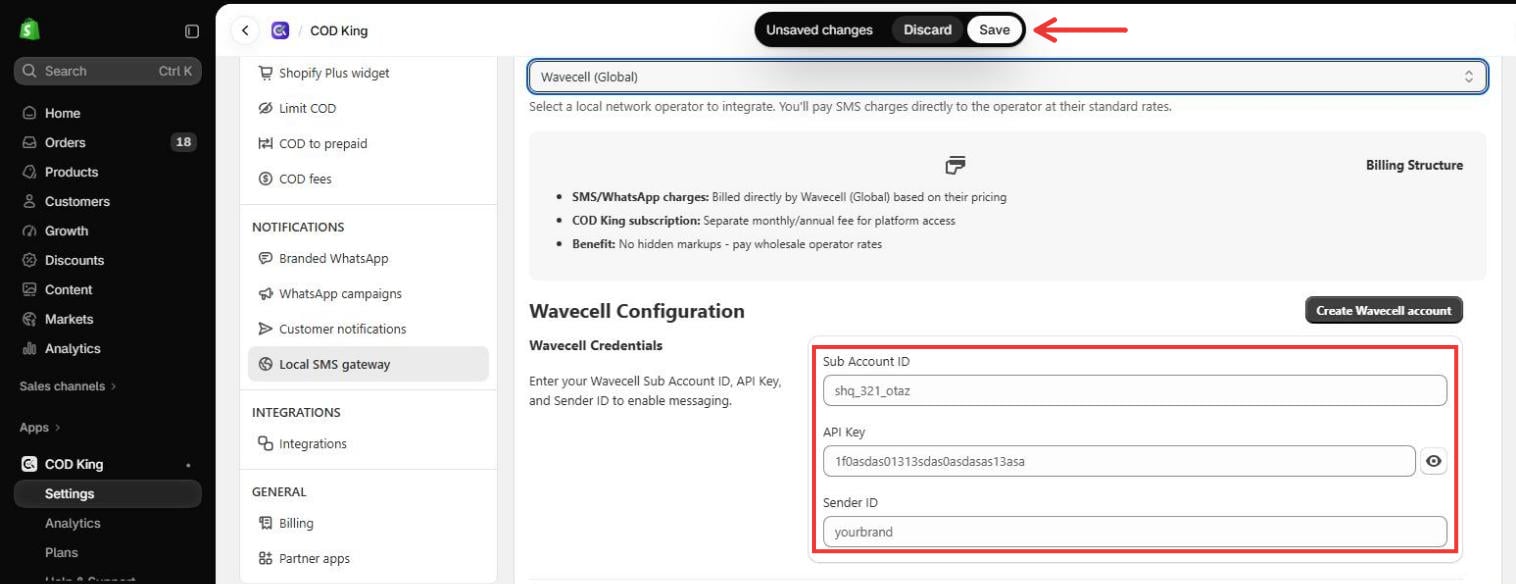Image resolution: width=1516 pixels, height=584 pixels.
Task: Click the Billing Structure label
Action: 1414,165
